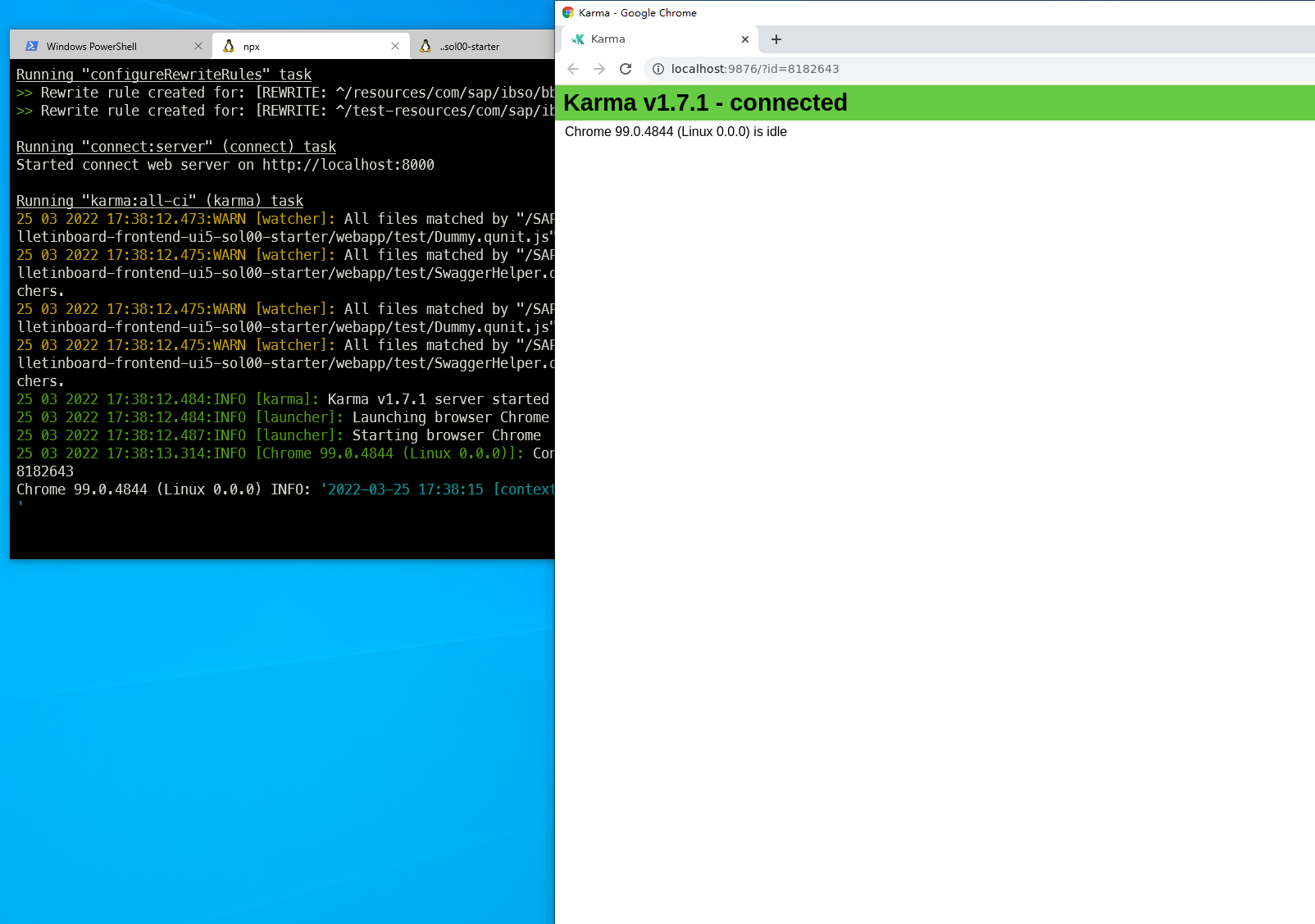Click the 'Karma - Google Chrome' window title

tap(638, 12)
